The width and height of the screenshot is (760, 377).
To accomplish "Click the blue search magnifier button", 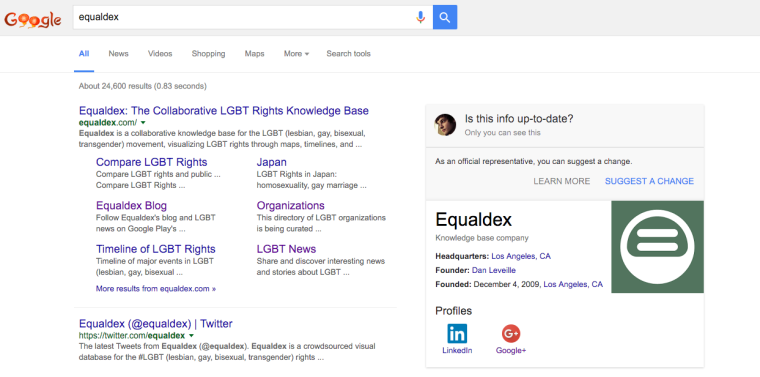I will (445, 17).
